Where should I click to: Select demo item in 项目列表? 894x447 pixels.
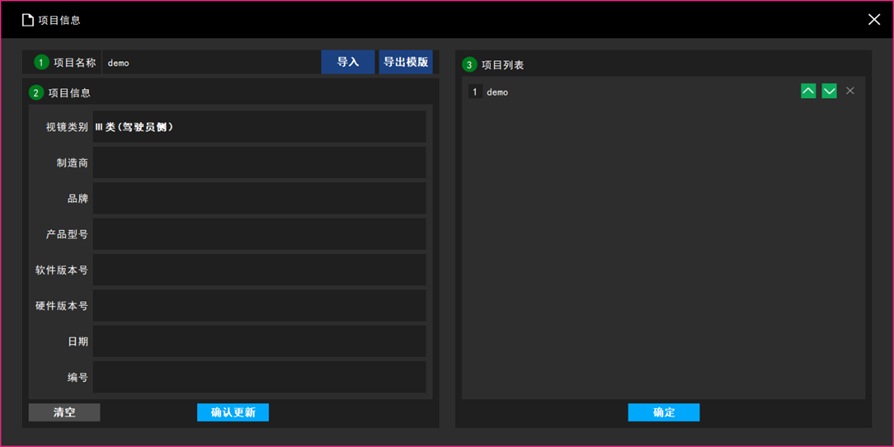(600, 92)
